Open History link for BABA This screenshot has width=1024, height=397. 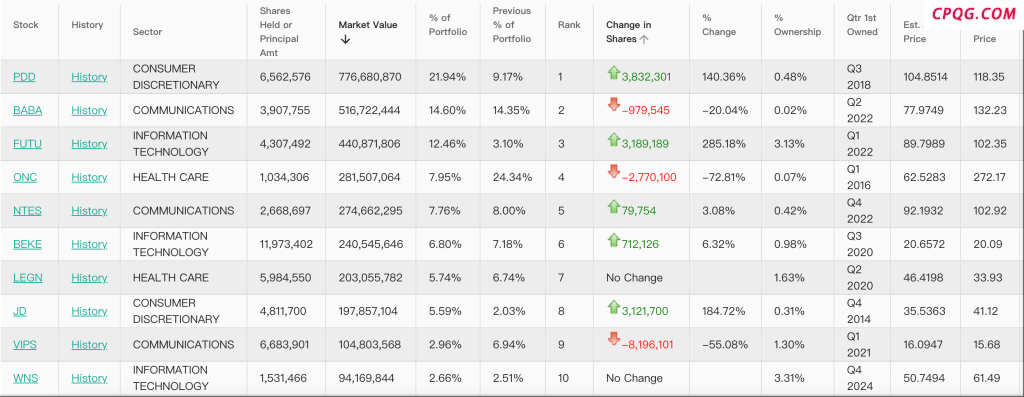click(x=89, y=110)
